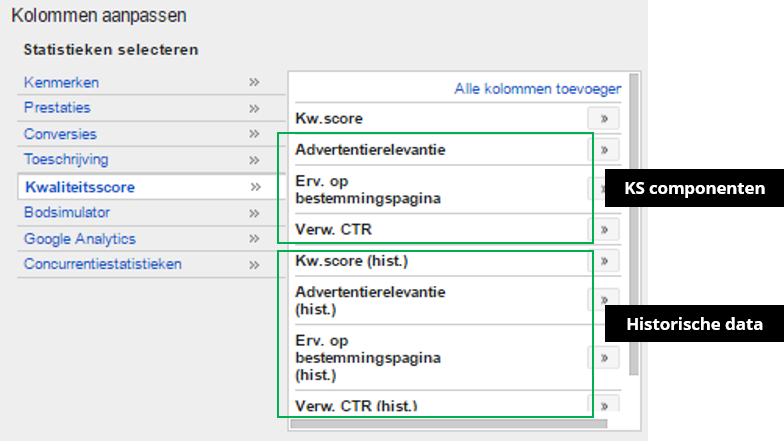Open the Bodsimulator category
Screen dimensions: 784x441
click(x=67, y=213)
